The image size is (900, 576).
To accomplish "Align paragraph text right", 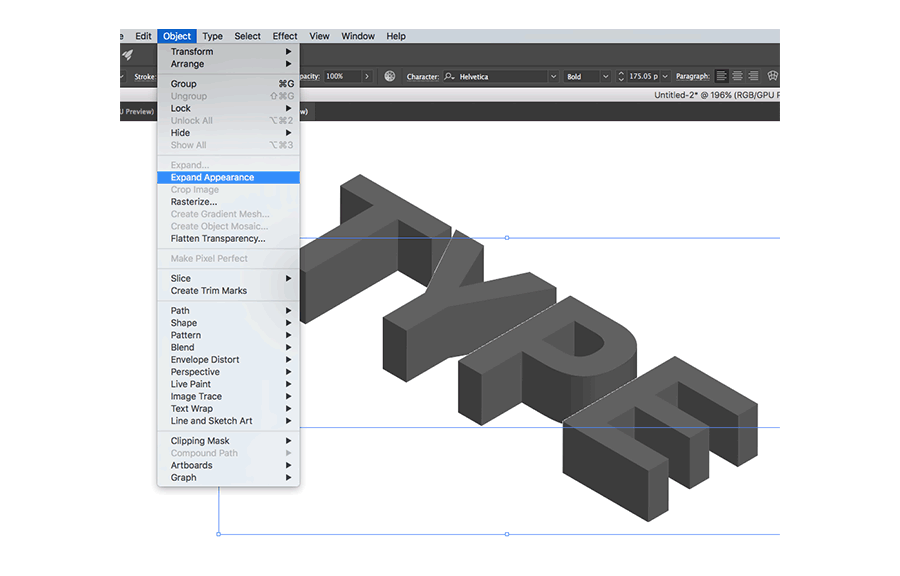I will coord(753,76).
